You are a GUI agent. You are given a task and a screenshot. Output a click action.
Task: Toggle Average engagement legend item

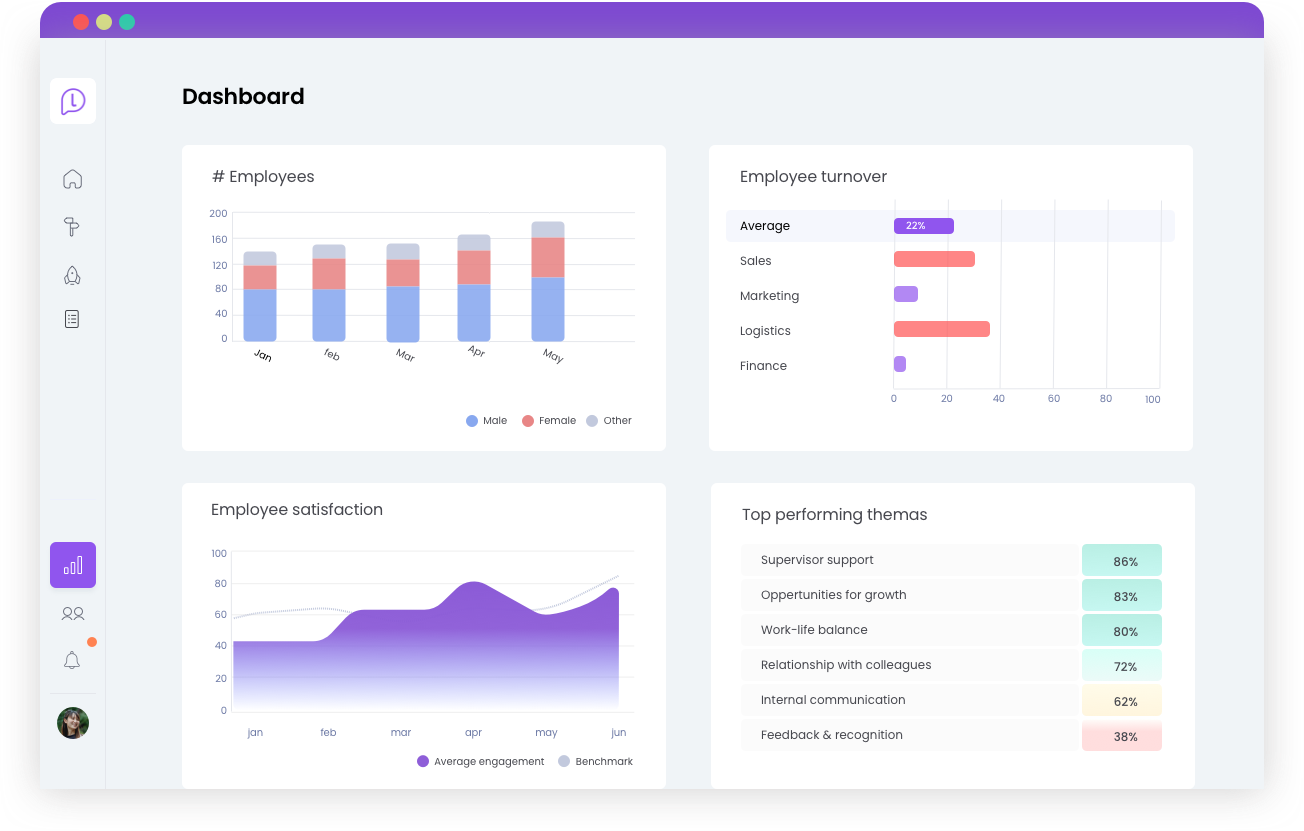480,761
